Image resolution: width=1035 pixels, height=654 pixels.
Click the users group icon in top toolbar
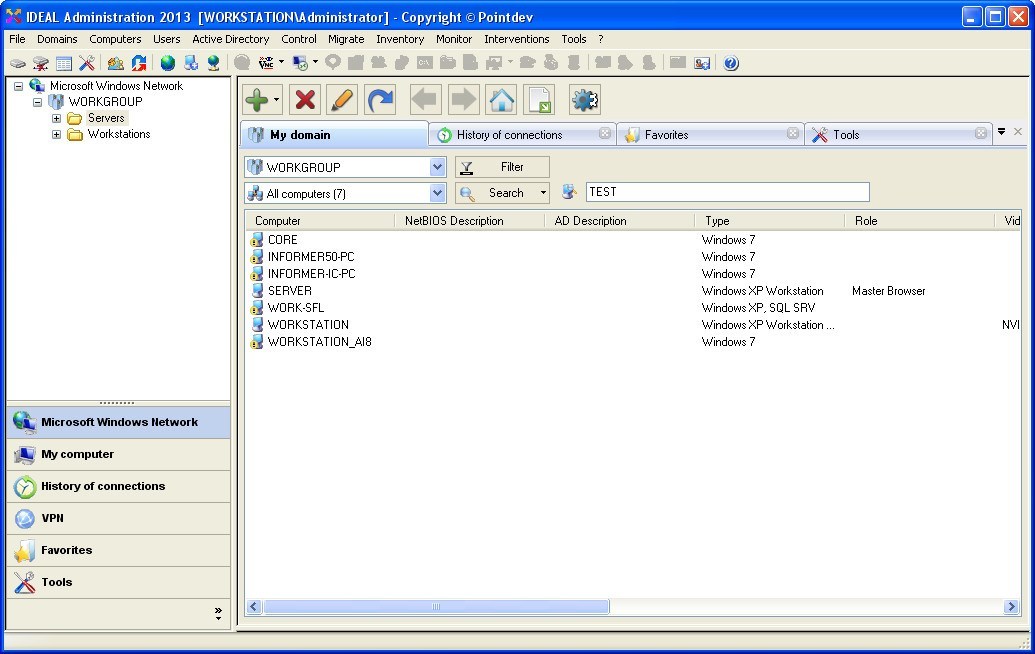click(x=116, y=63)
